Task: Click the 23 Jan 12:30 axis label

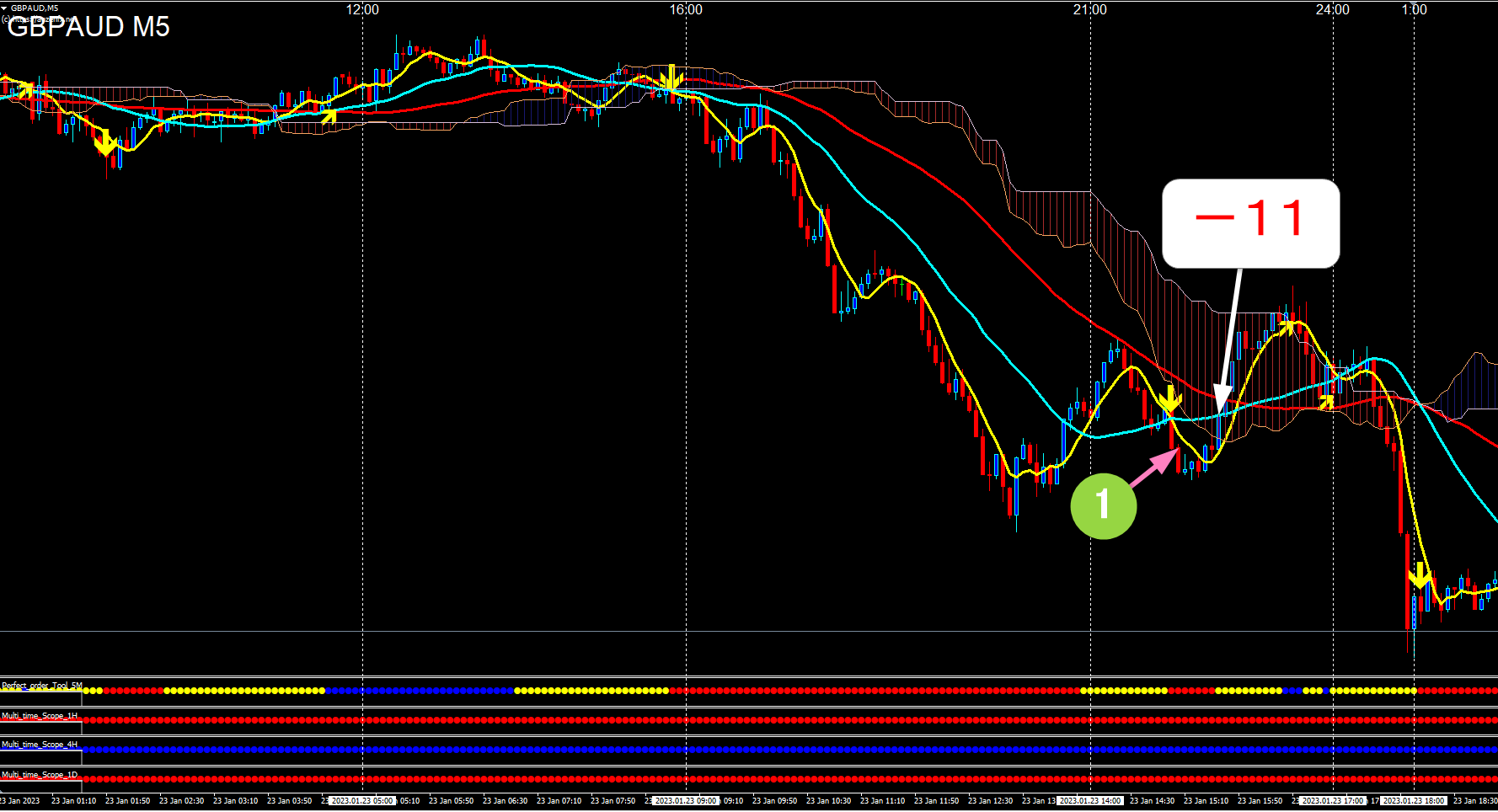Action: pyautogui.click(x=990, y=801)
